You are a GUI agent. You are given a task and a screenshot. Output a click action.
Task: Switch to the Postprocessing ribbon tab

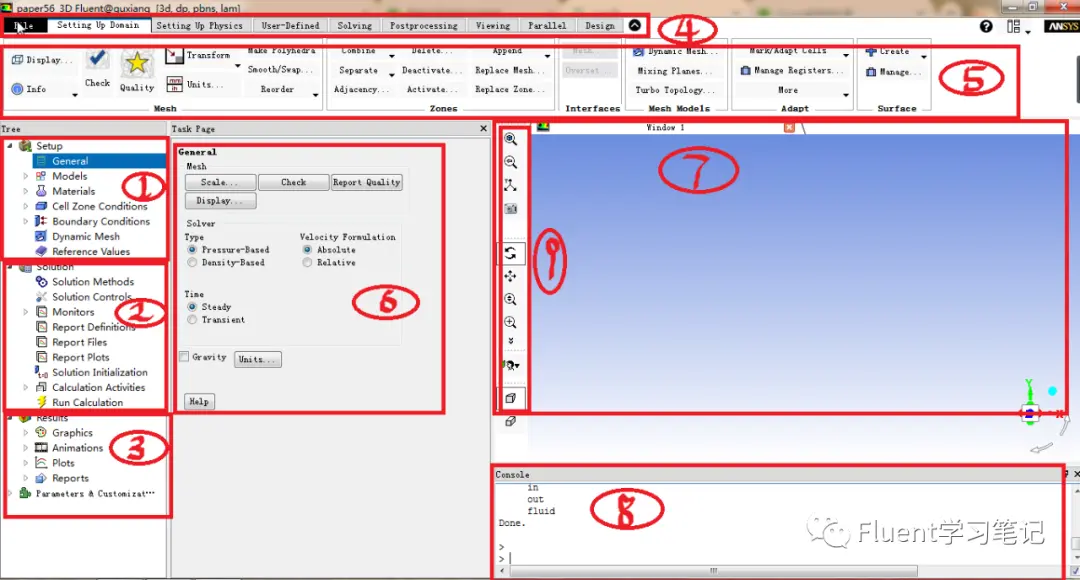(424, 25)
